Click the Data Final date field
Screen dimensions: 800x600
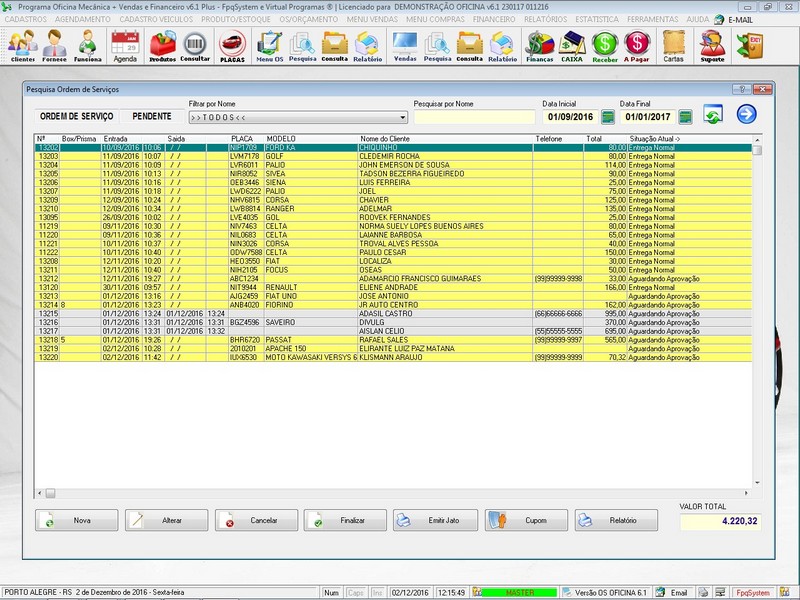[x=648, y=117]
